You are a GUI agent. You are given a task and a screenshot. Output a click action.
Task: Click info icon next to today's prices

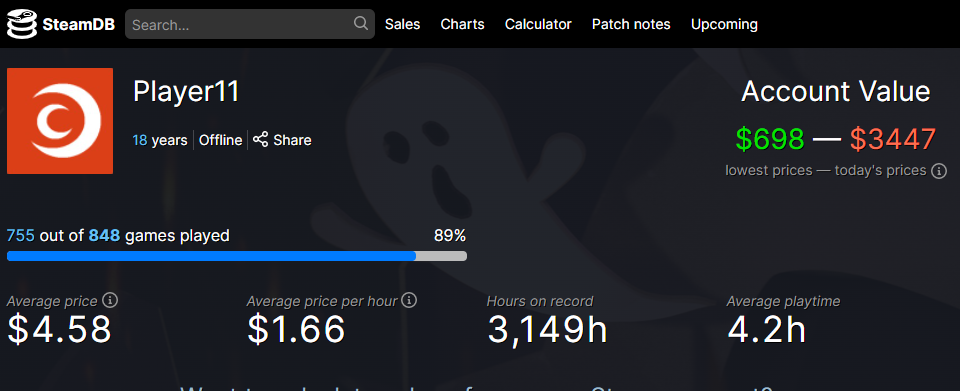point(939,171)
